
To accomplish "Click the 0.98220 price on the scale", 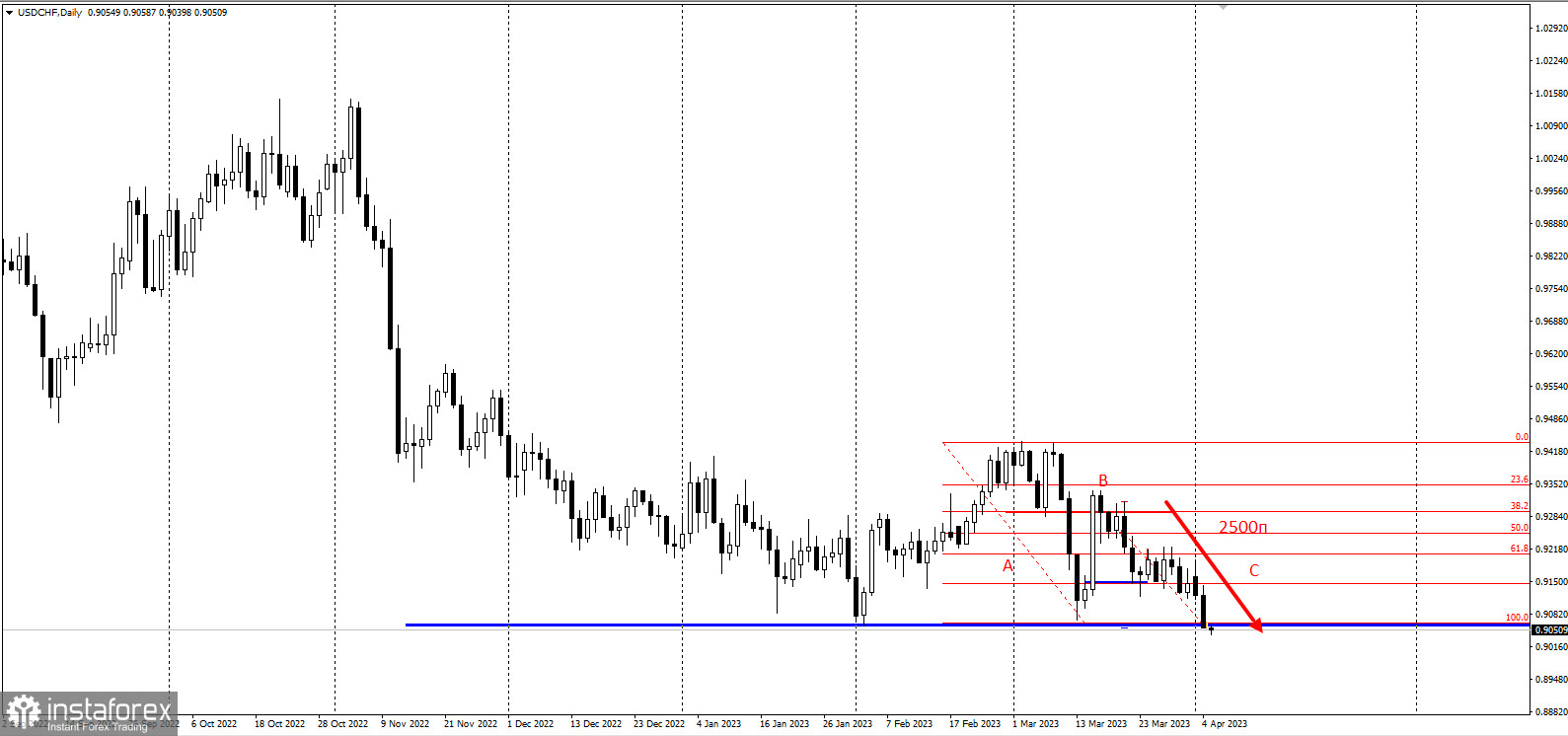I will (x=1551, y=257).
